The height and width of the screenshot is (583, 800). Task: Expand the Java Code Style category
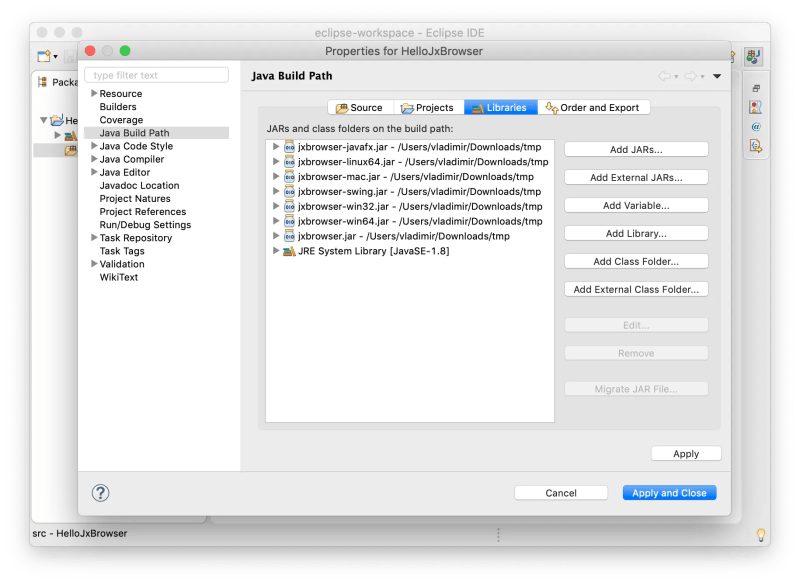click(x=94, y=146)
